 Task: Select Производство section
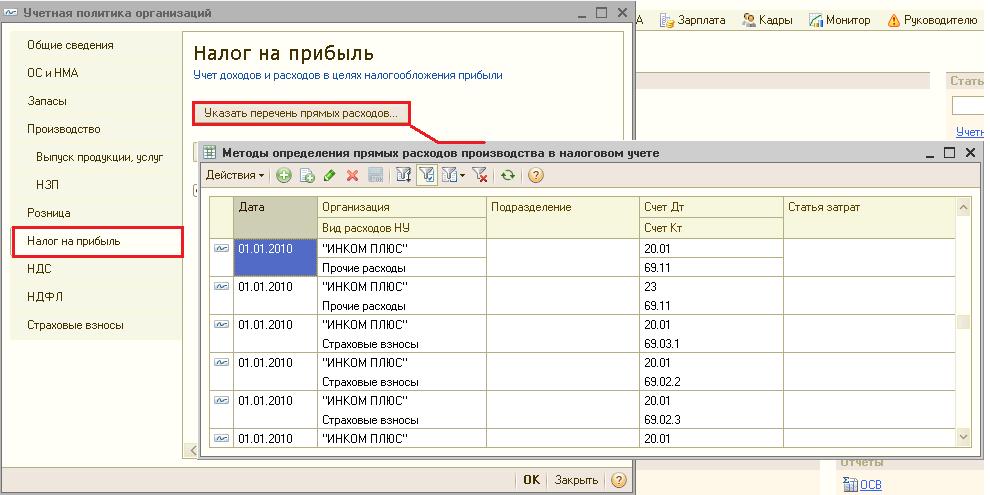tap(63, 129)
